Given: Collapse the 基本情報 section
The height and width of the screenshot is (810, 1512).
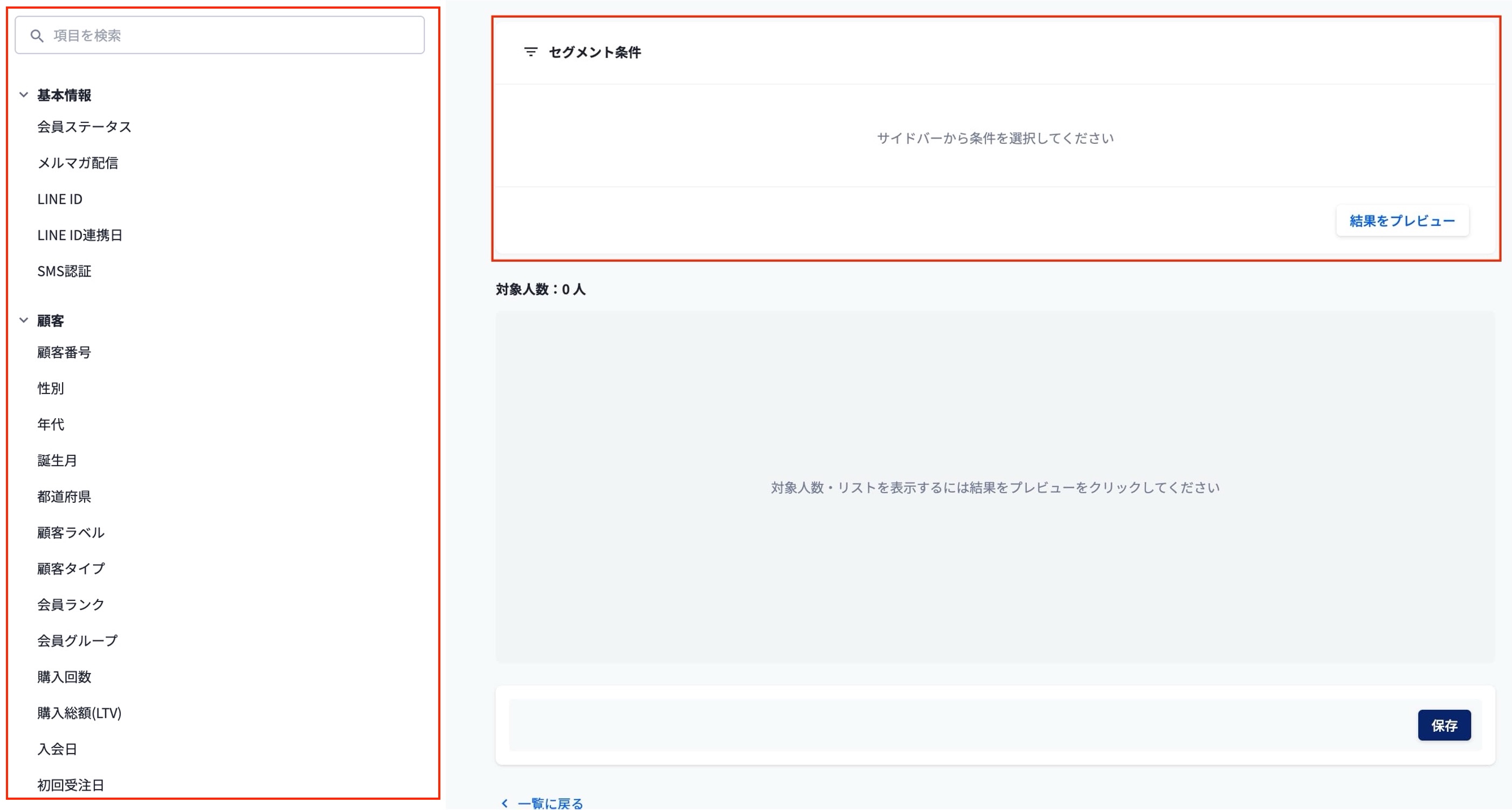Looking at the screenshot, I should click(x=24, y=94).
